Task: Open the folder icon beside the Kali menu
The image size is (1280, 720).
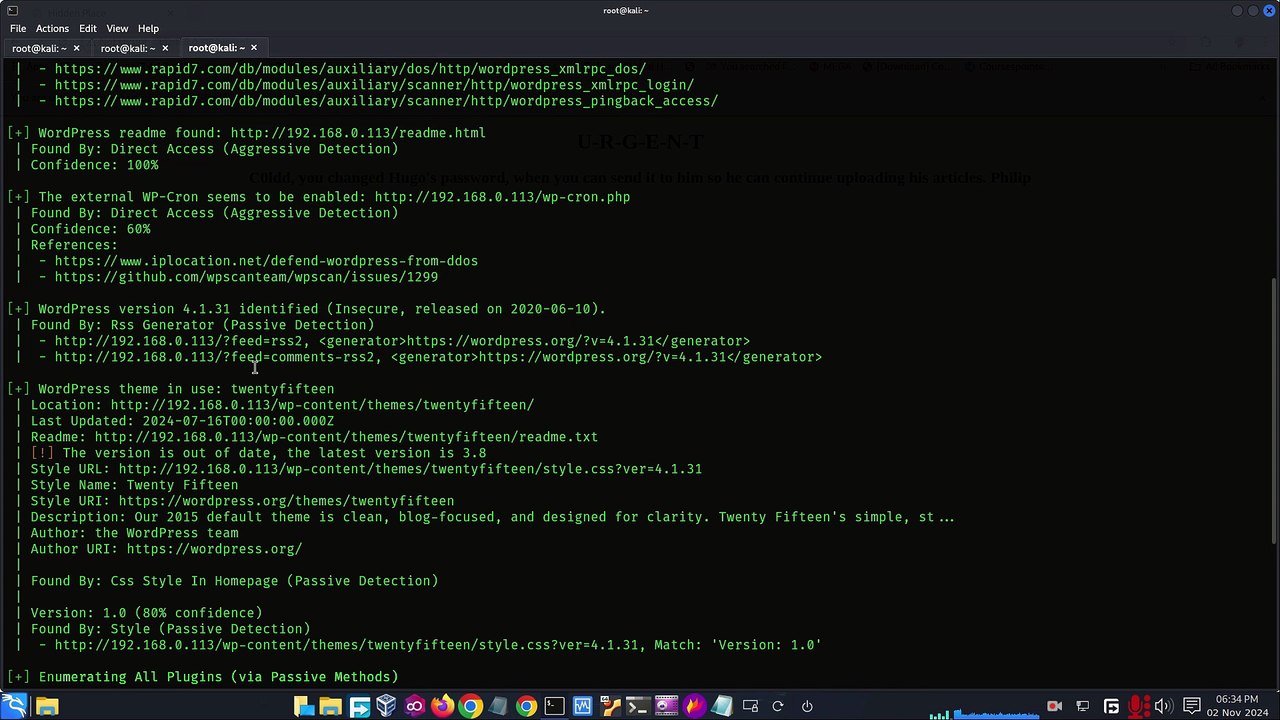Action: tap(46, 706)
